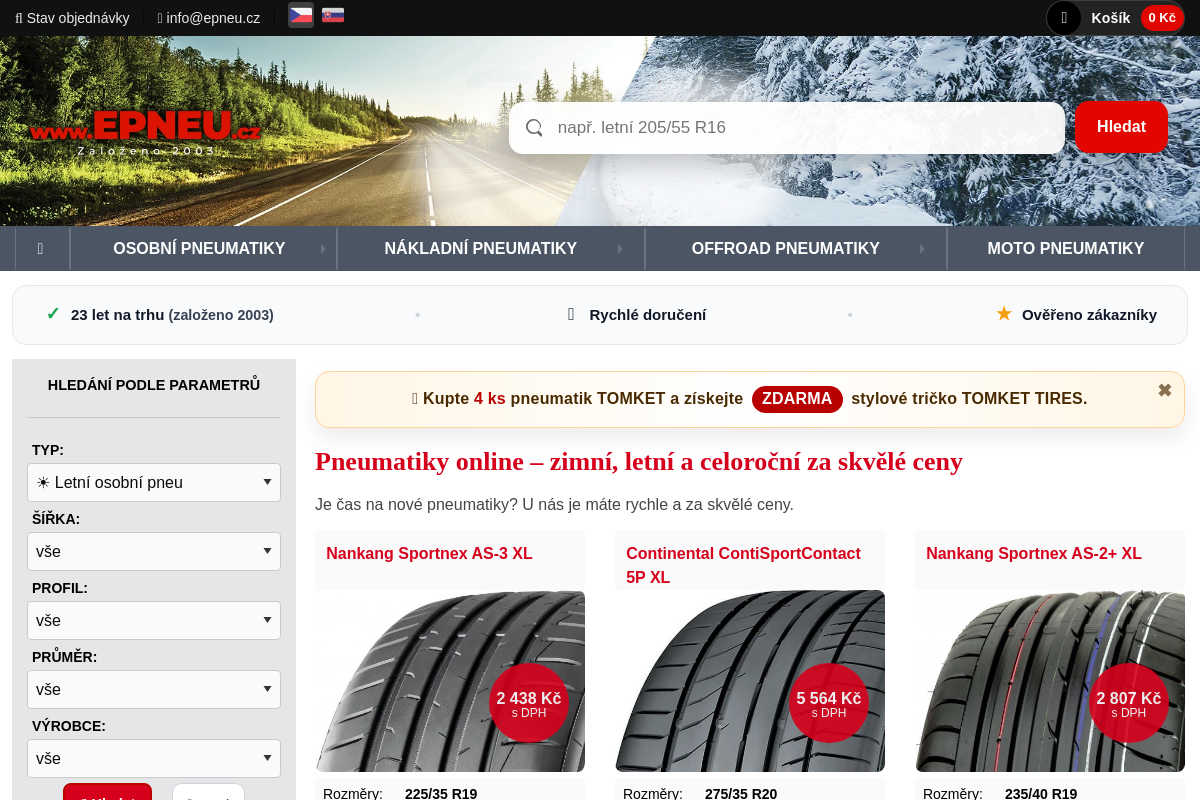The width and height of the screenshot is (1200, 800).
Task: Close the TOMKET promo banner
Action: coord(1164,390)
